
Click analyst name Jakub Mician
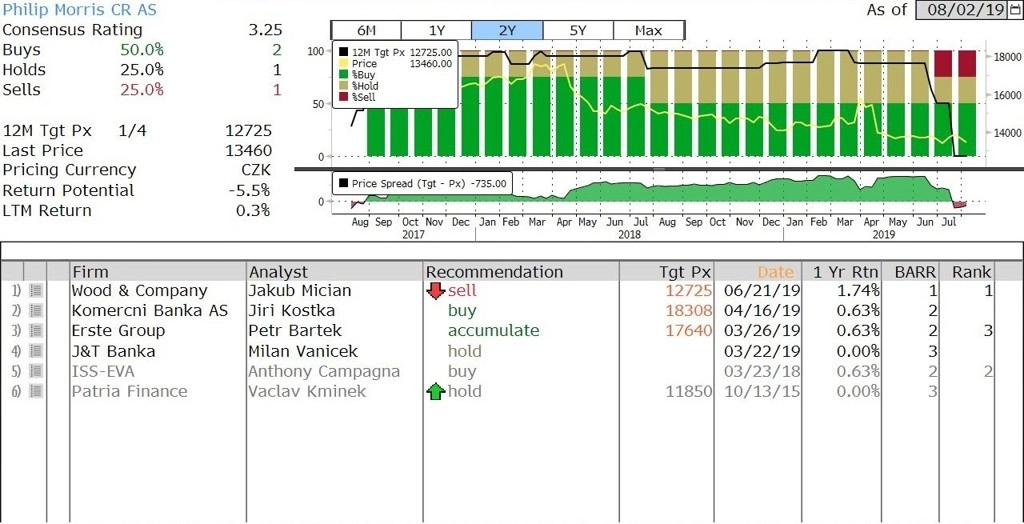(x=300, y=291)
